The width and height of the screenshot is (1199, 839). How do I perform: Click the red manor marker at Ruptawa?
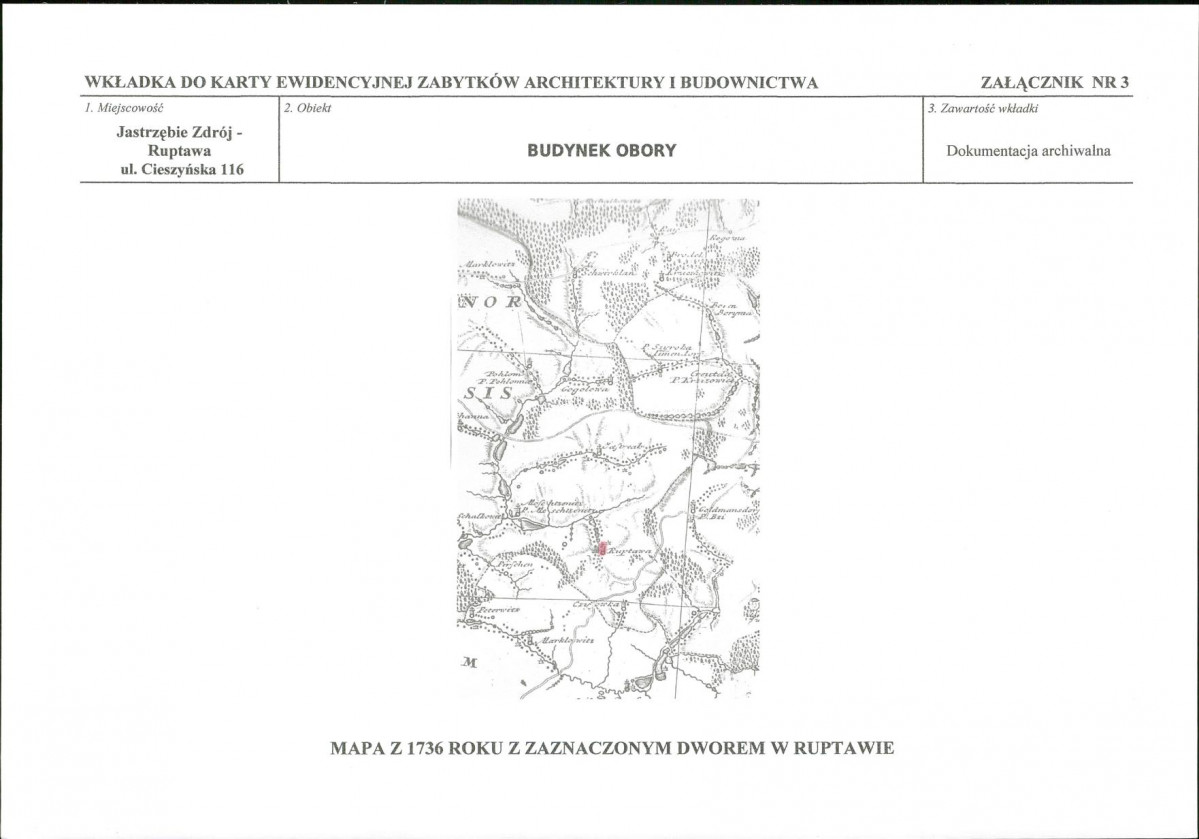click(603, 548)
